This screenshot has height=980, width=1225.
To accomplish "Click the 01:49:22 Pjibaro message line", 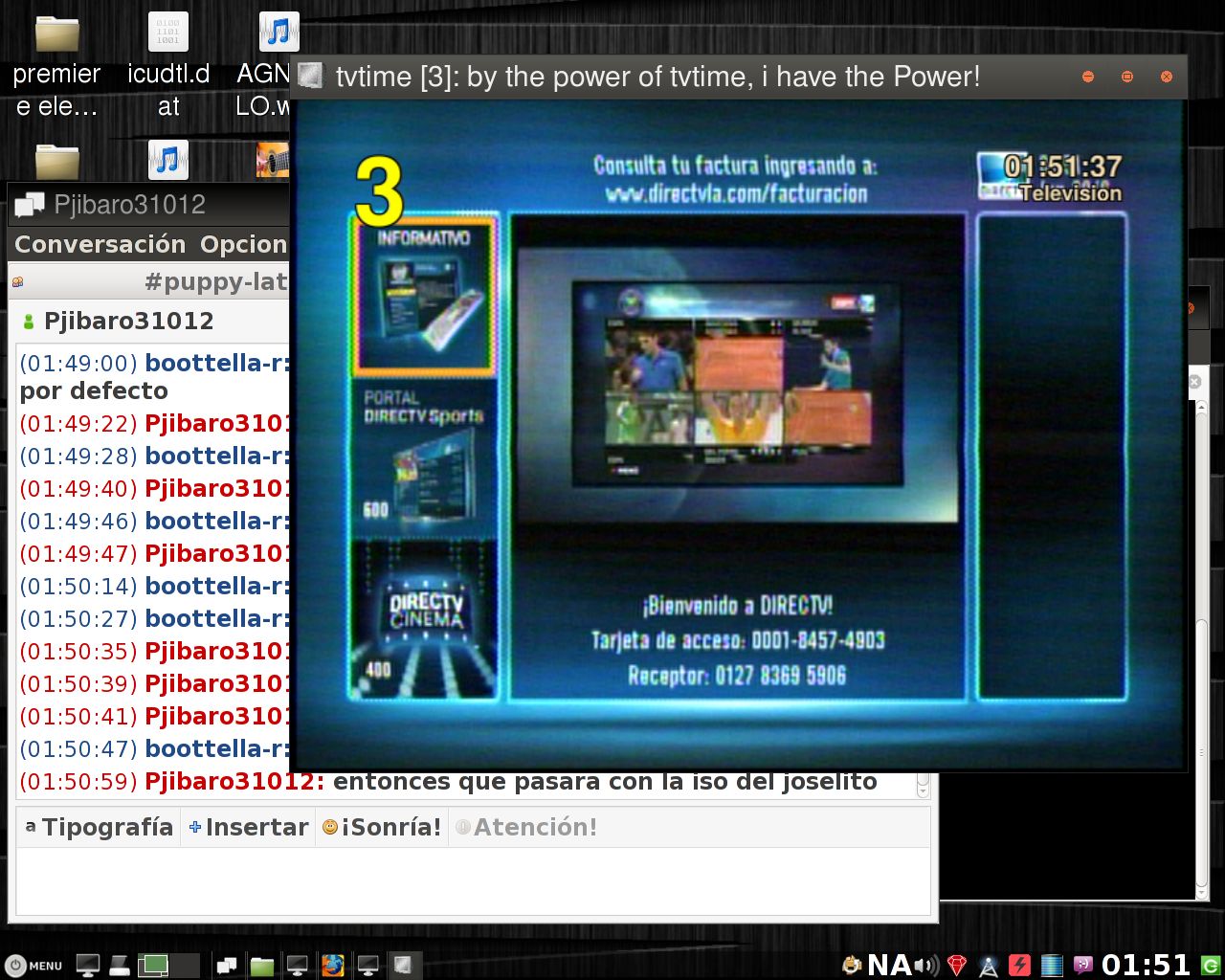I will pos(154,424).
